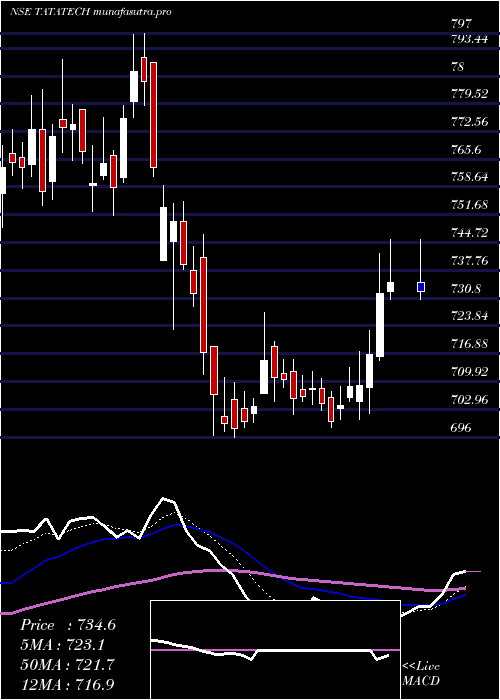Click the 793.44 price axis label

point(469,39)
